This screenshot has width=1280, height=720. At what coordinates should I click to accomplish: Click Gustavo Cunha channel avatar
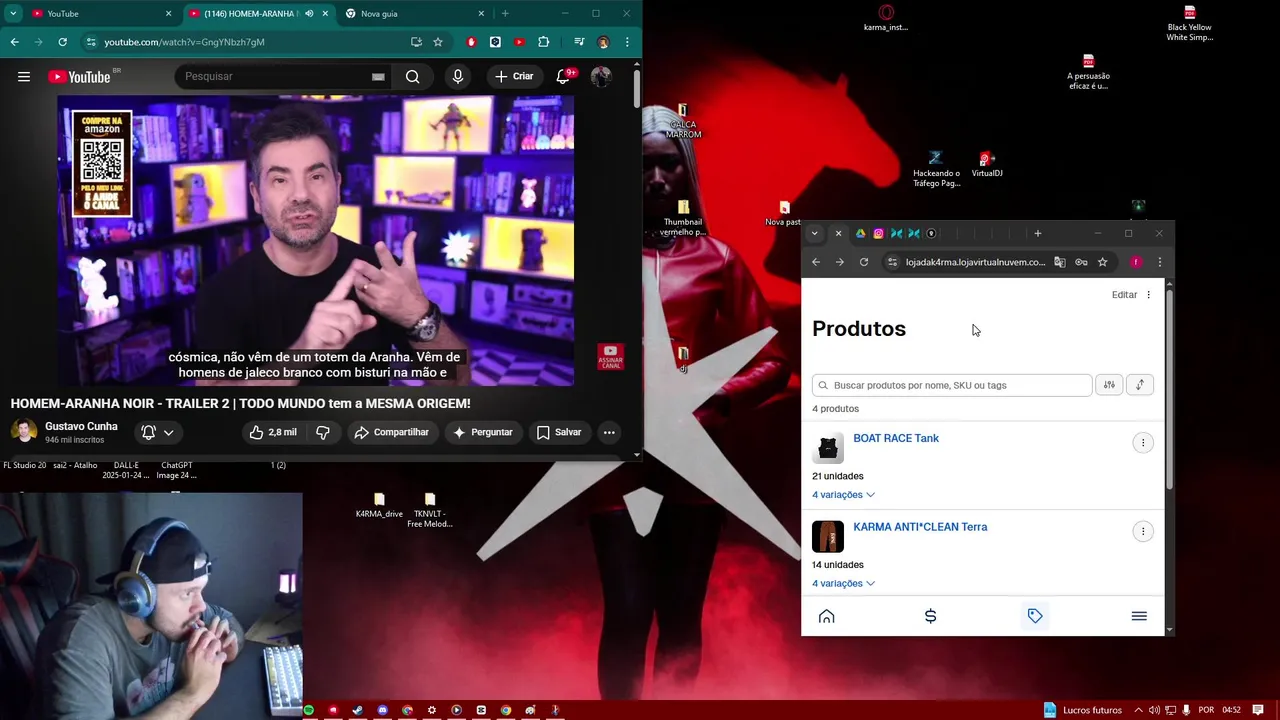click(24, 431)
